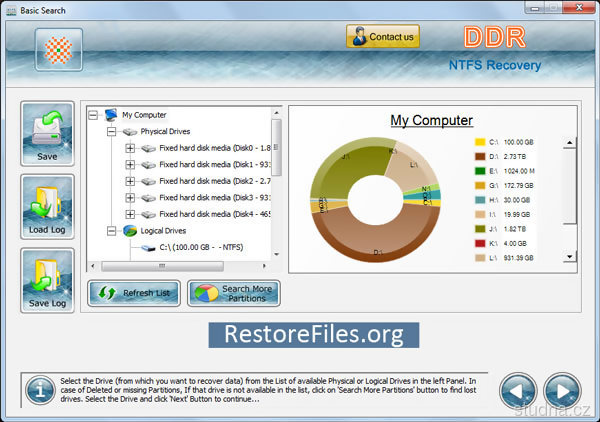Click the Refresh List button
600x422 pixels.
tap(134, 293)
